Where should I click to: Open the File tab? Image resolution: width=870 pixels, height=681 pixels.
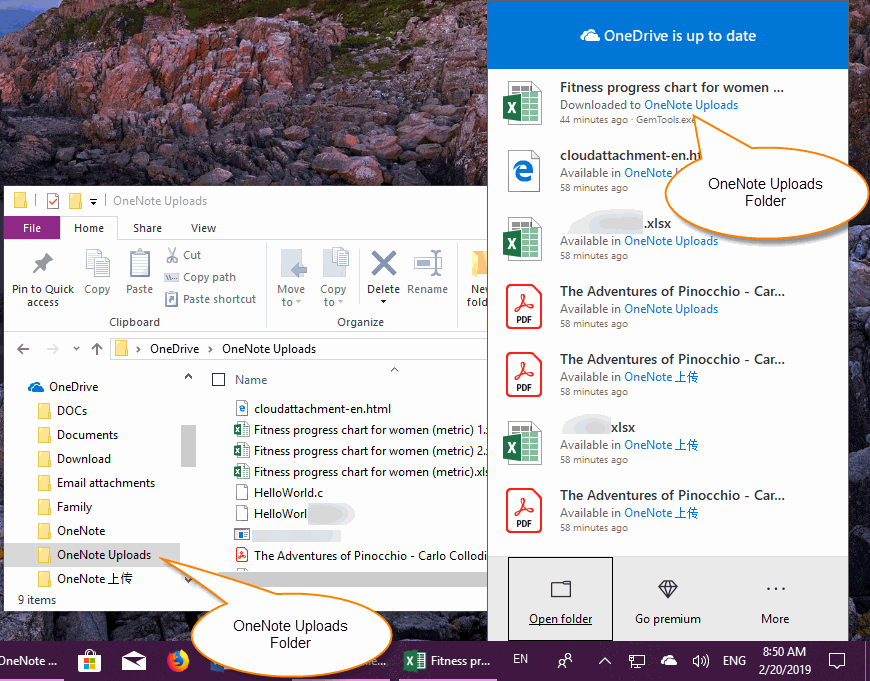(x=32, y=228)
